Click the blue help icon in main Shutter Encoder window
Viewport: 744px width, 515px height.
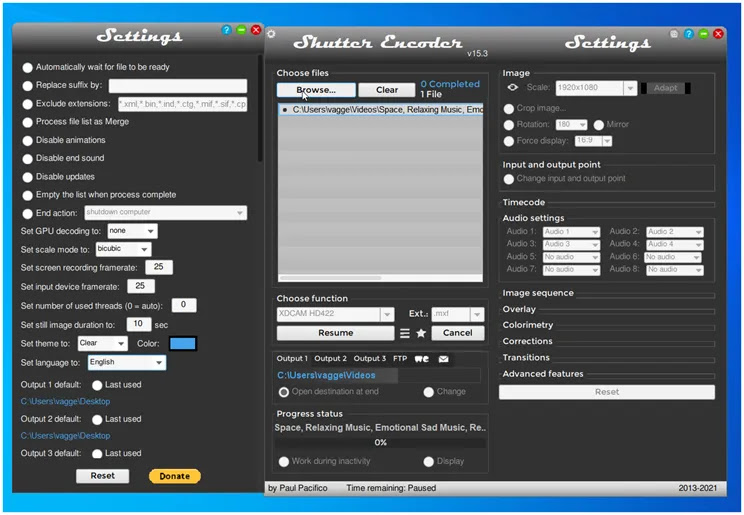tap(689, 34)
